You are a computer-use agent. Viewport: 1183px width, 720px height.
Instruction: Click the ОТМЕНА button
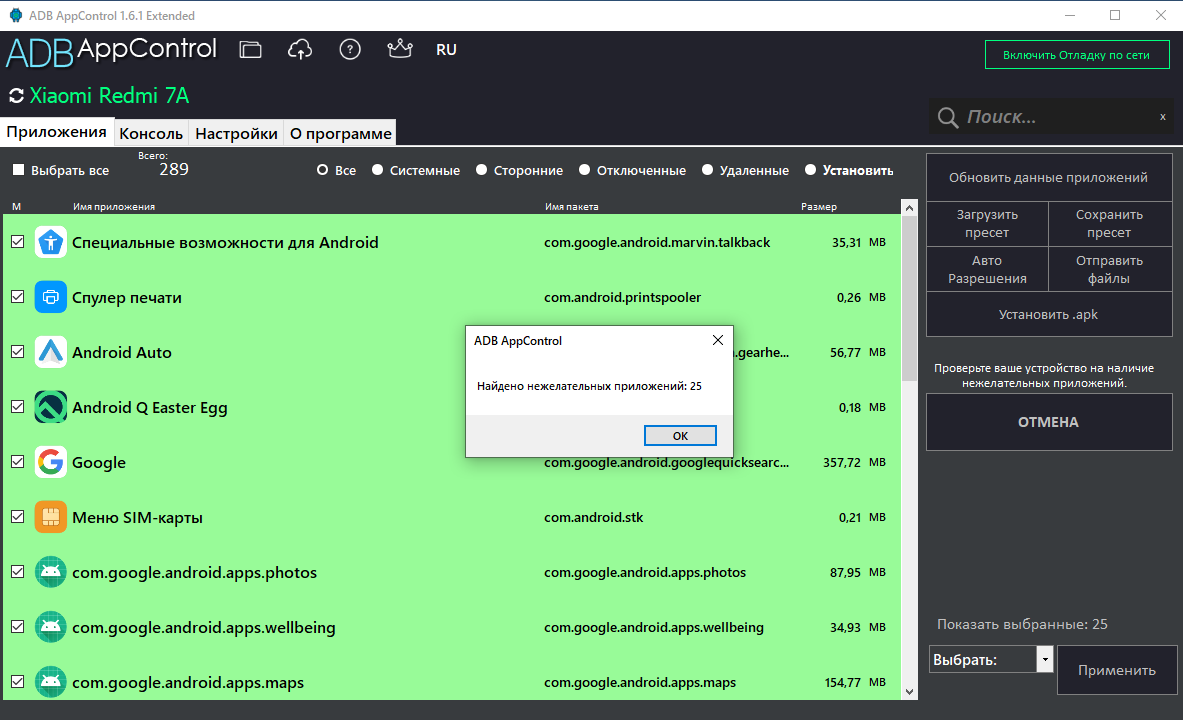(1049, 423)
